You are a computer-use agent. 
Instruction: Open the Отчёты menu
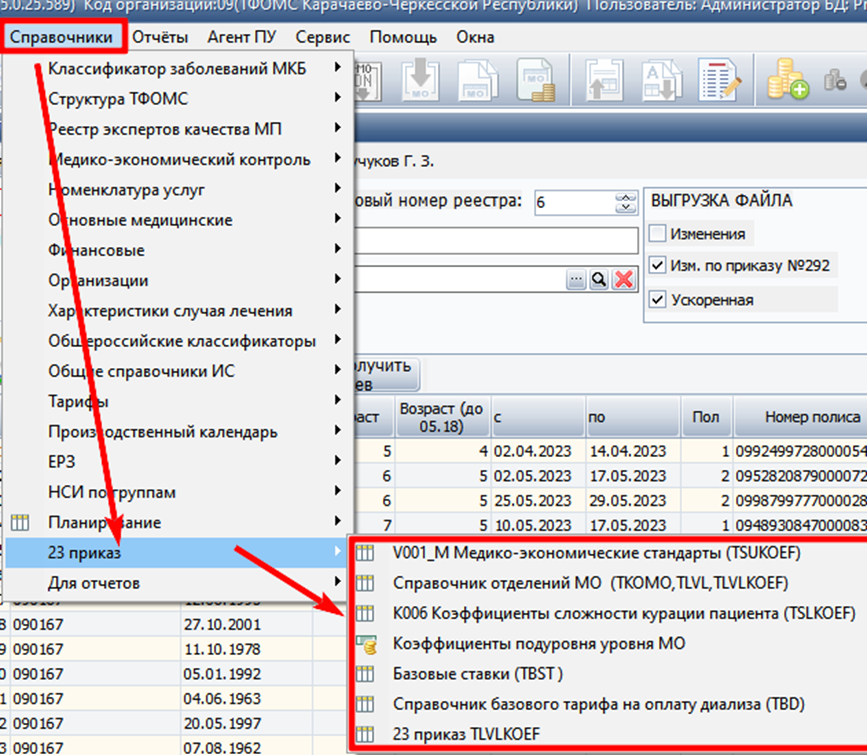(160, 37)
